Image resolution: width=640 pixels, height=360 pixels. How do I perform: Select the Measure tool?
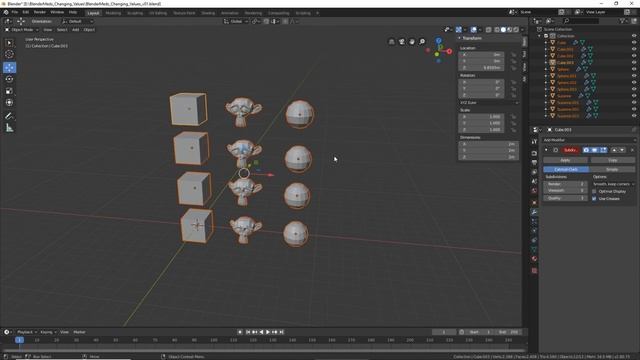point(9,128)
